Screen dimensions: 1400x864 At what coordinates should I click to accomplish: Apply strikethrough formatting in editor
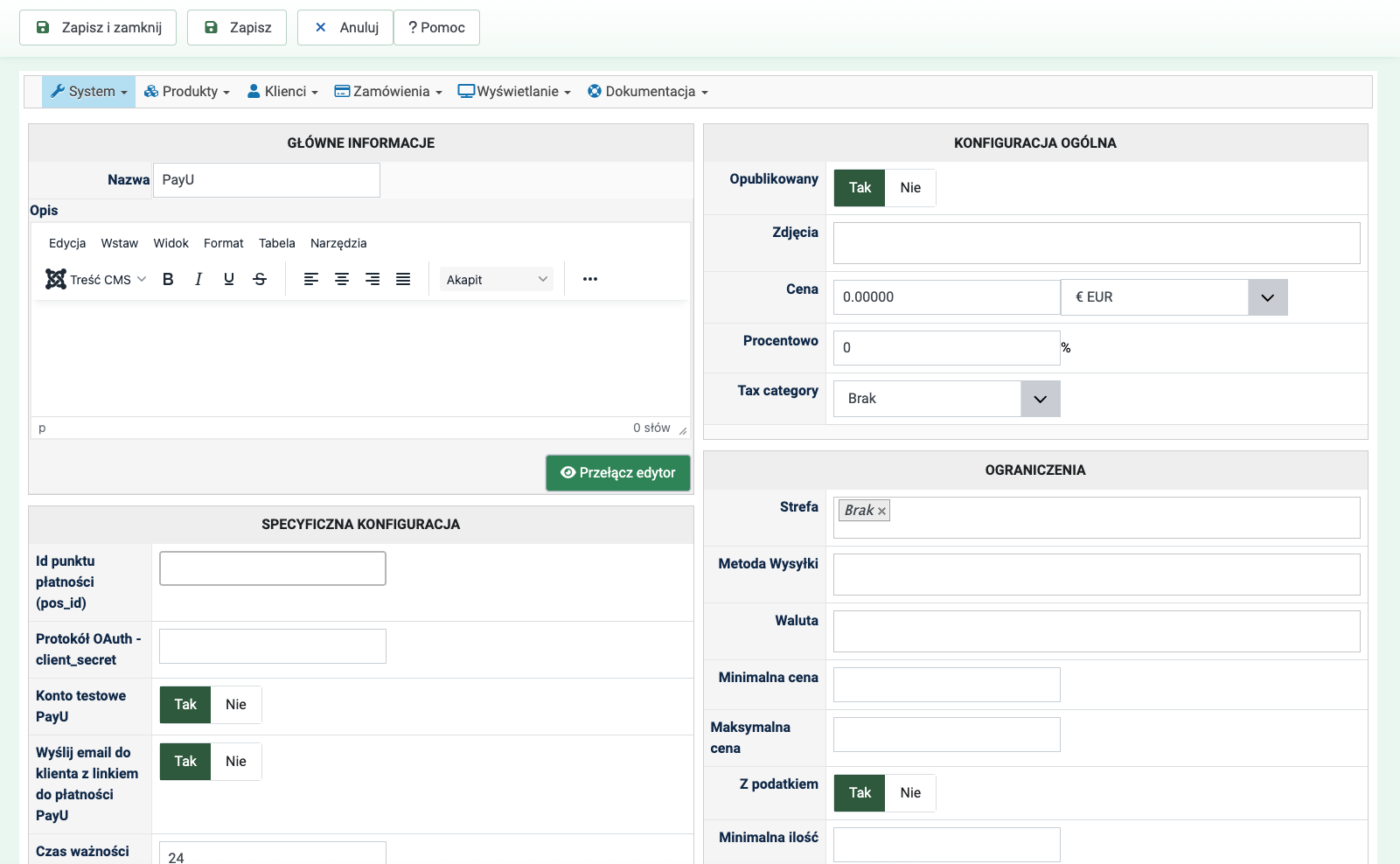tap(260, 279)
